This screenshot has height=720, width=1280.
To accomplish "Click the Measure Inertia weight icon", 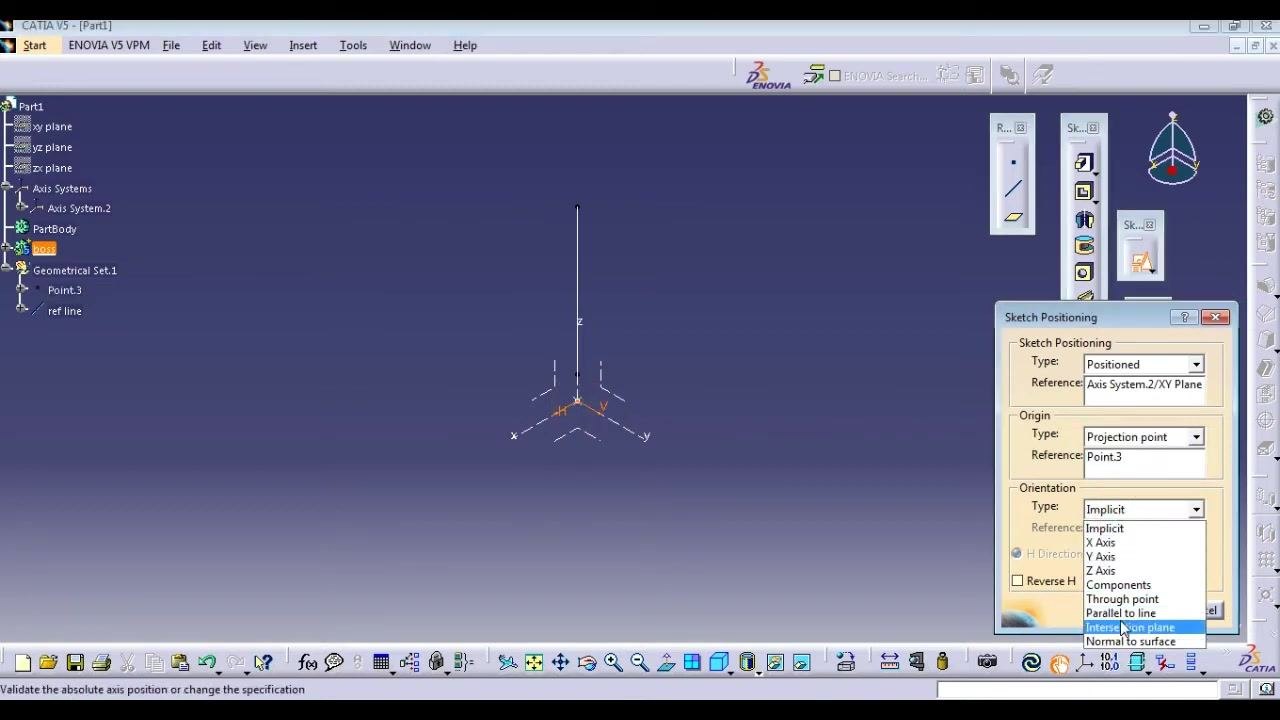I will click(x=942, y=662).
